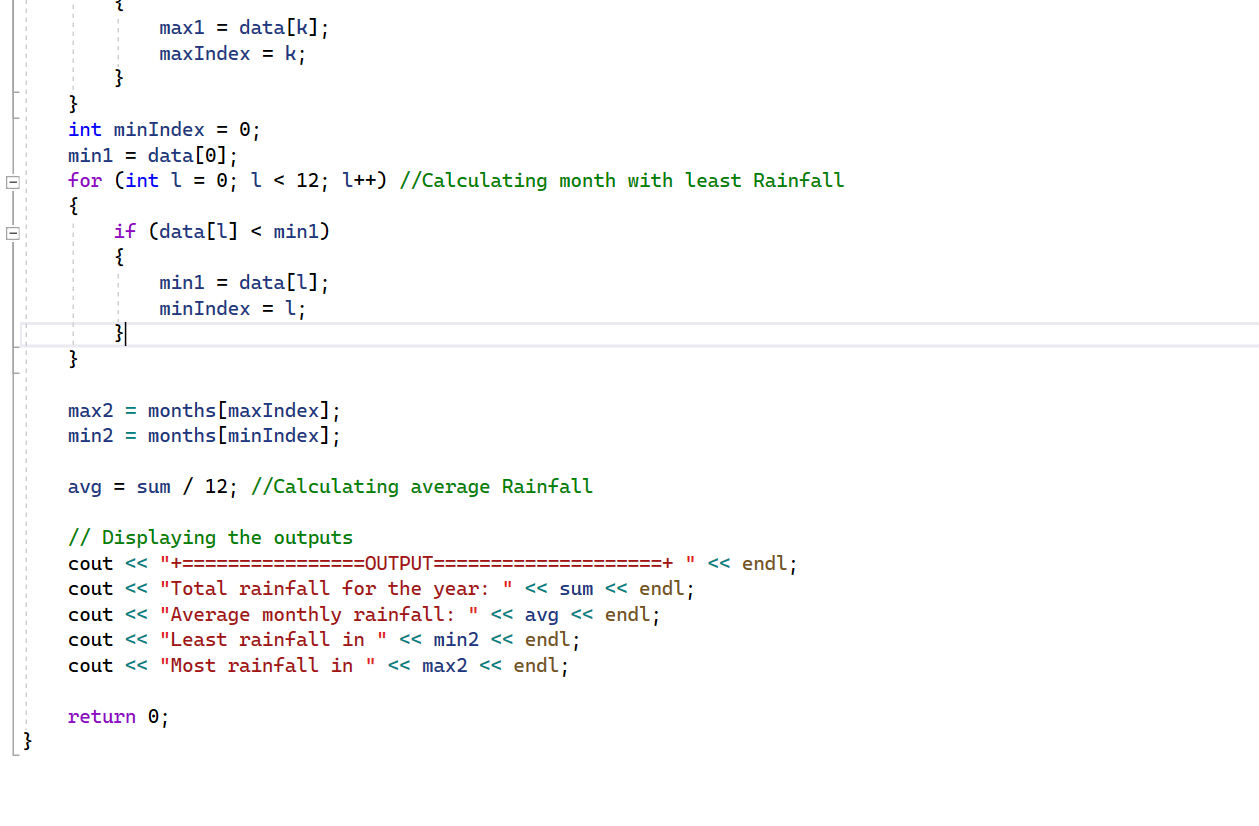The image size is (1259, 826).
Task: Click the condition 'data[l] < min1'
Action: [x=239, y=232]
